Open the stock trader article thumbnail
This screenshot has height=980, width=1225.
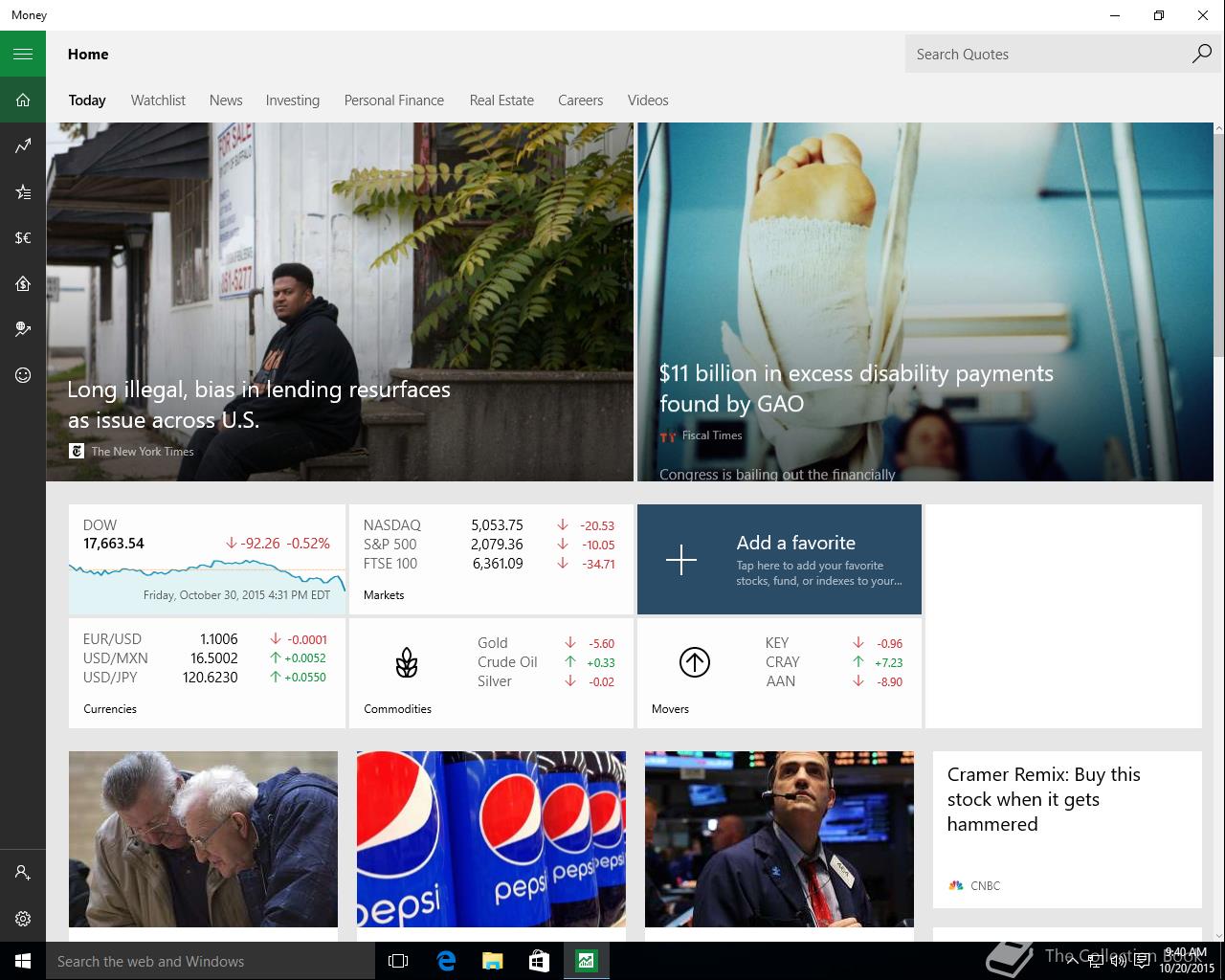pyautogui.click(x=779, y=838)
